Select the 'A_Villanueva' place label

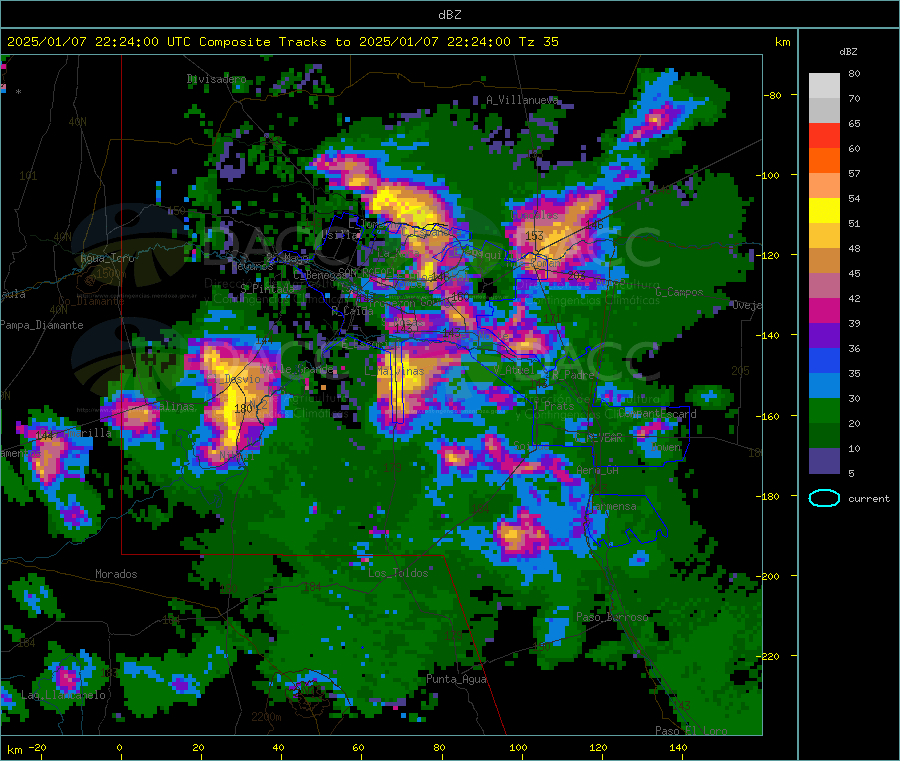click(522, 100)
